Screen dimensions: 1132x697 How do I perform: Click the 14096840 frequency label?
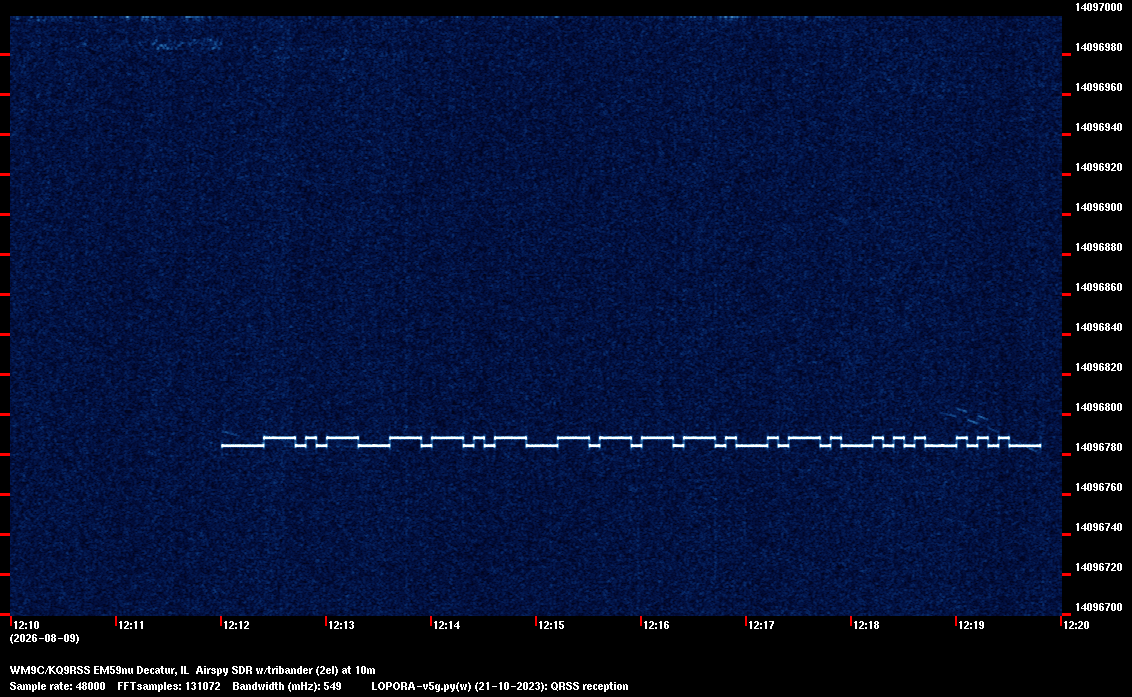tap(1098, 327)
